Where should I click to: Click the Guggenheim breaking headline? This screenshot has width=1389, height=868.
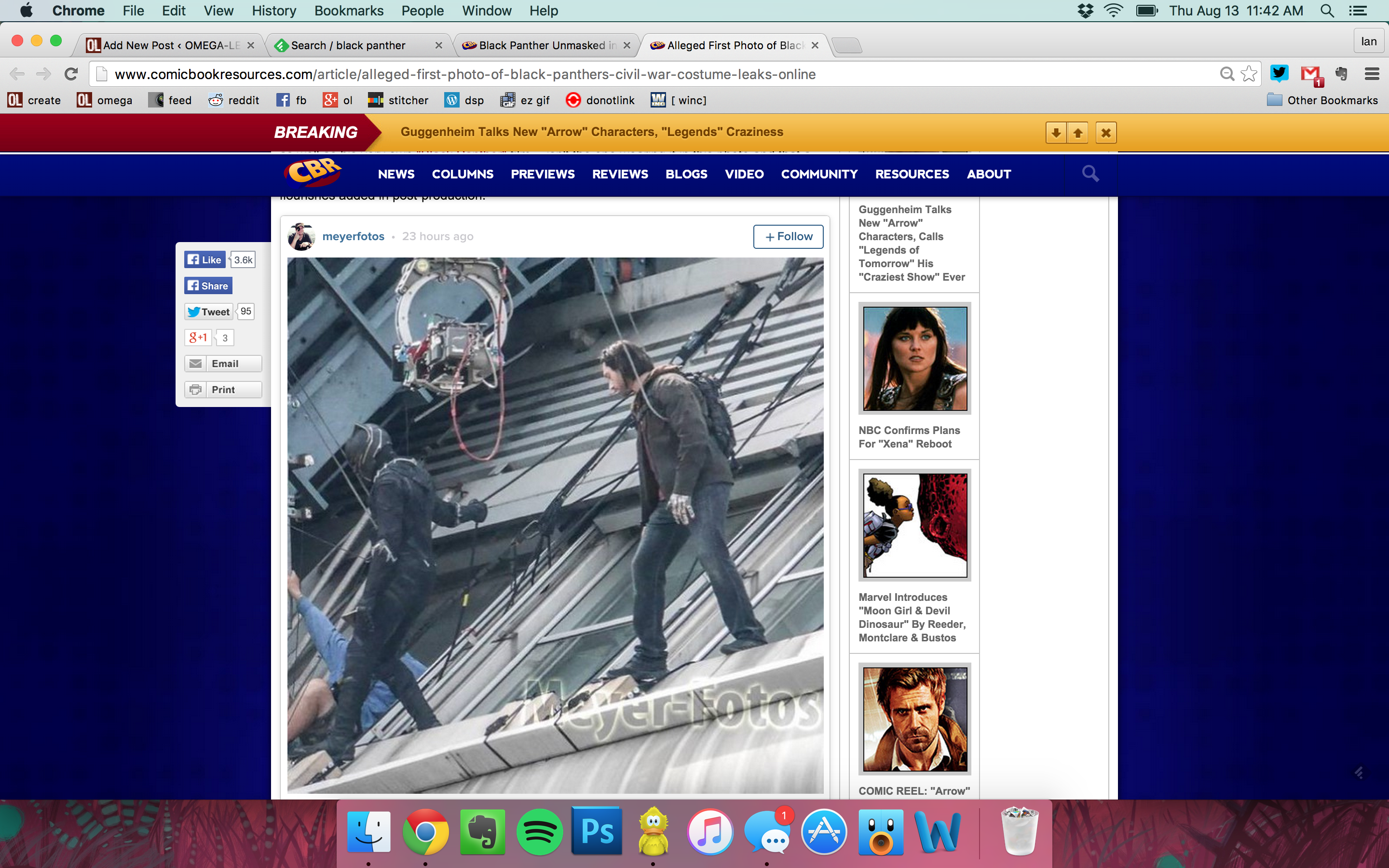(x=592, y=132)
